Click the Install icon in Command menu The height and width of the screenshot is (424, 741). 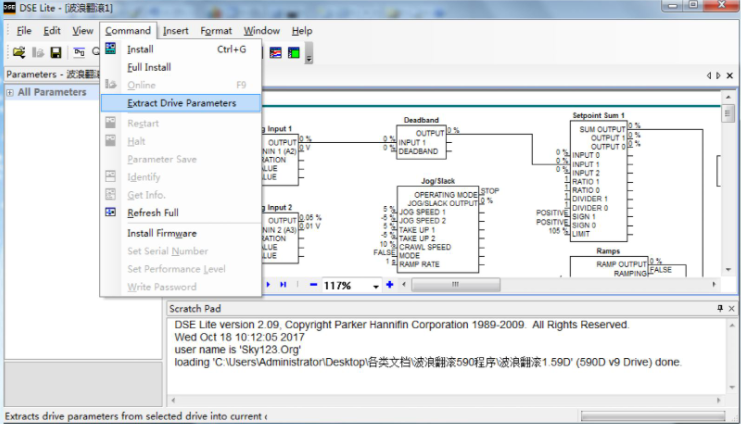(x=111, y=49)
